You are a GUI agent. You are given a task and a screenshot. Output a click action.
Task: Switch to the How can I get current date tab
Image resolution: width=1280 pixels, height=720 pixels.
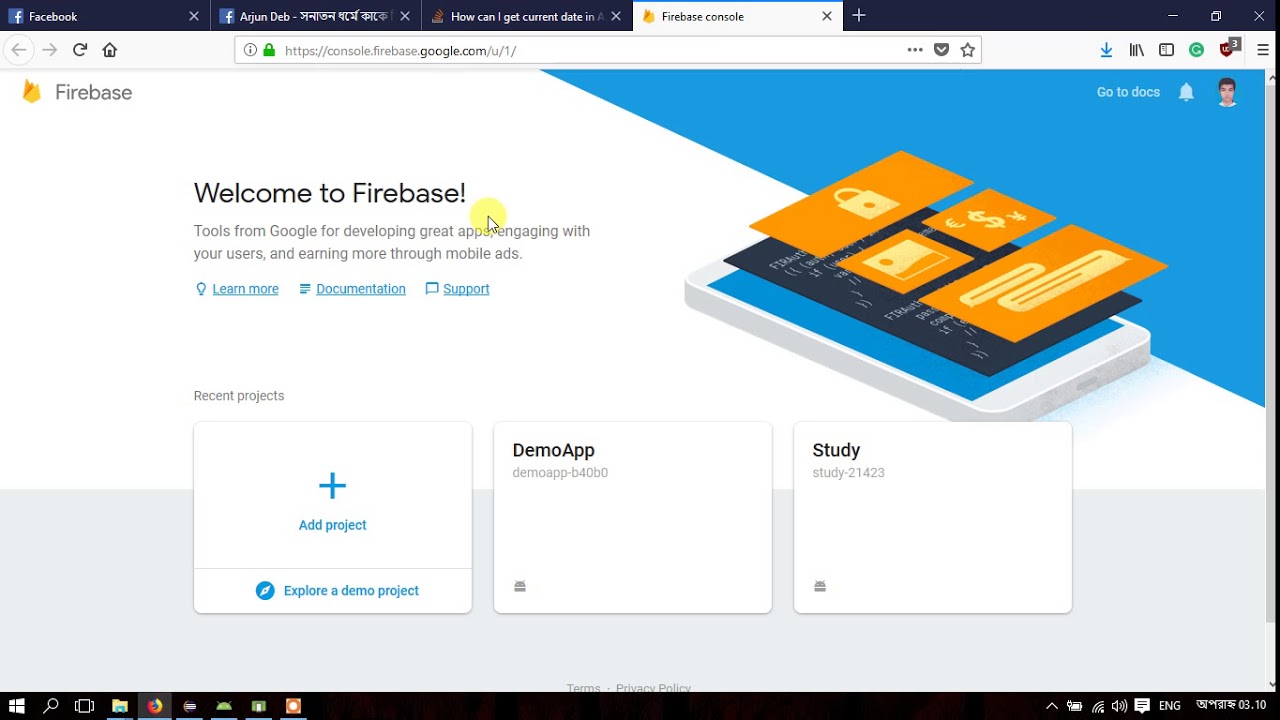[527, 16]
